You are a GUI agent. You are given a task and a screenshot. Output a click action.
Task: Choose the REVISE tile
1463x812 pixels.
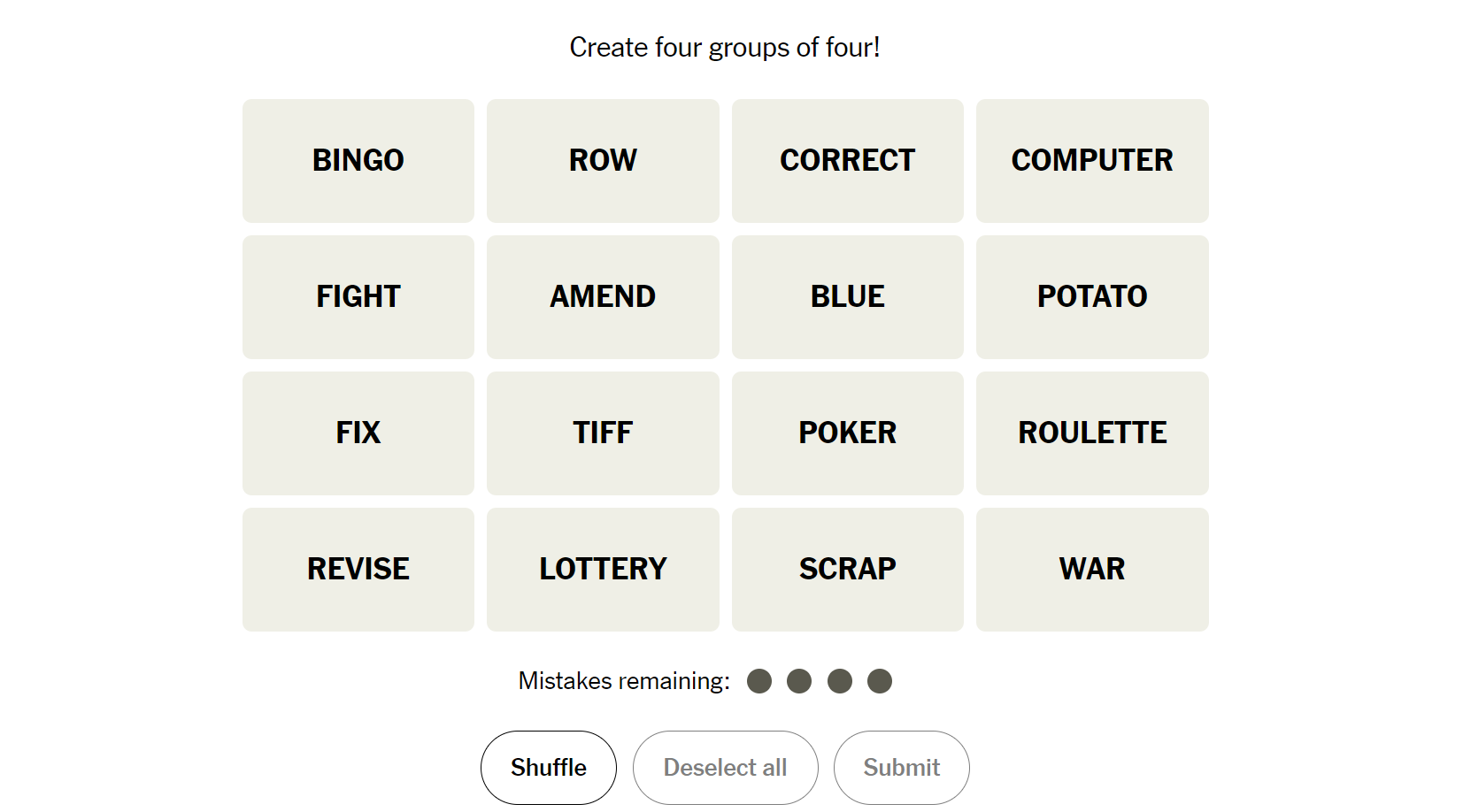(358, 570)
